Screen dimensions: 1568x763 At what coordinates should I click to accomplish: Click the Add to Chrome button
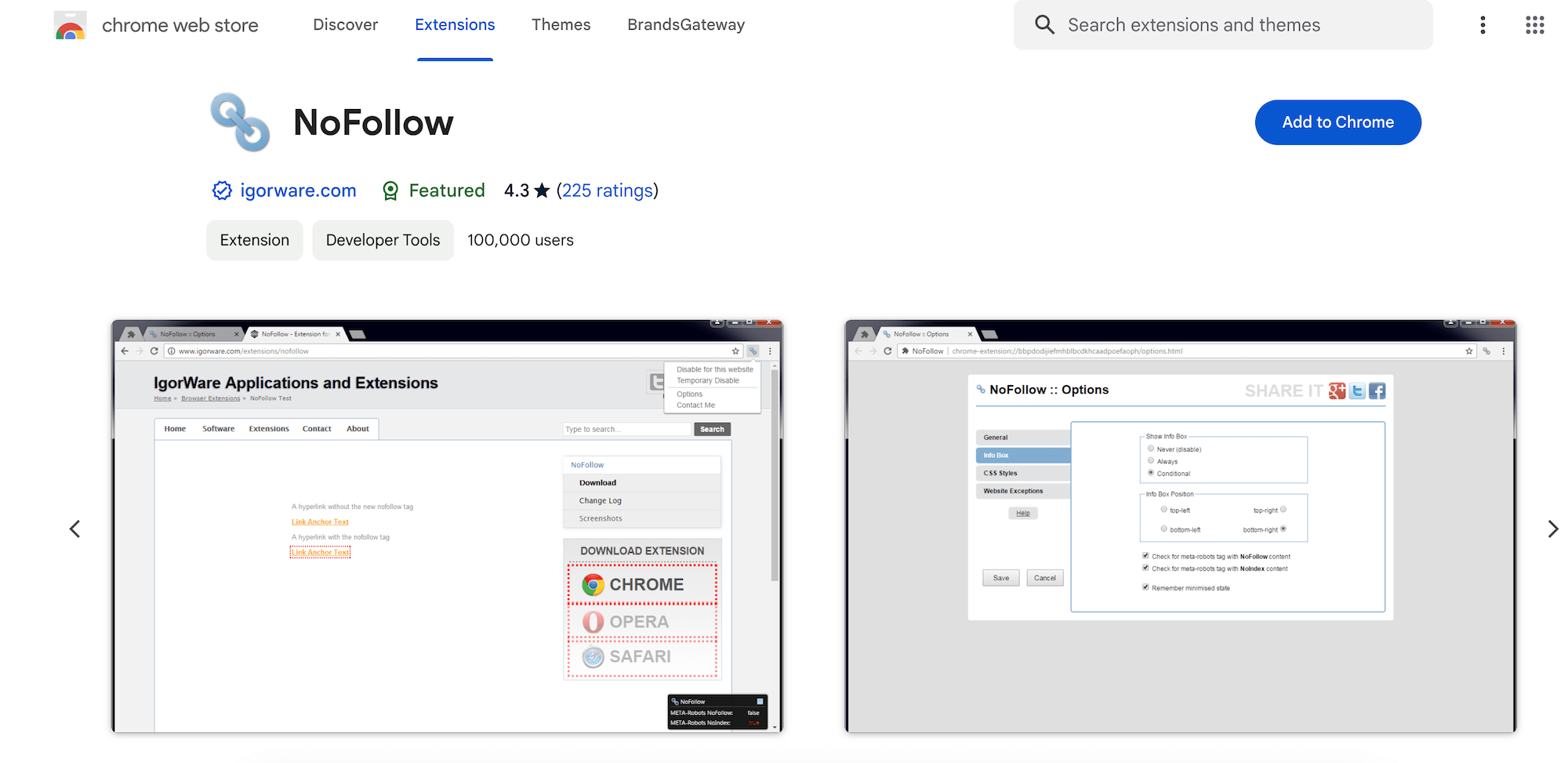pyautogui.click(x=1338, y=122)
